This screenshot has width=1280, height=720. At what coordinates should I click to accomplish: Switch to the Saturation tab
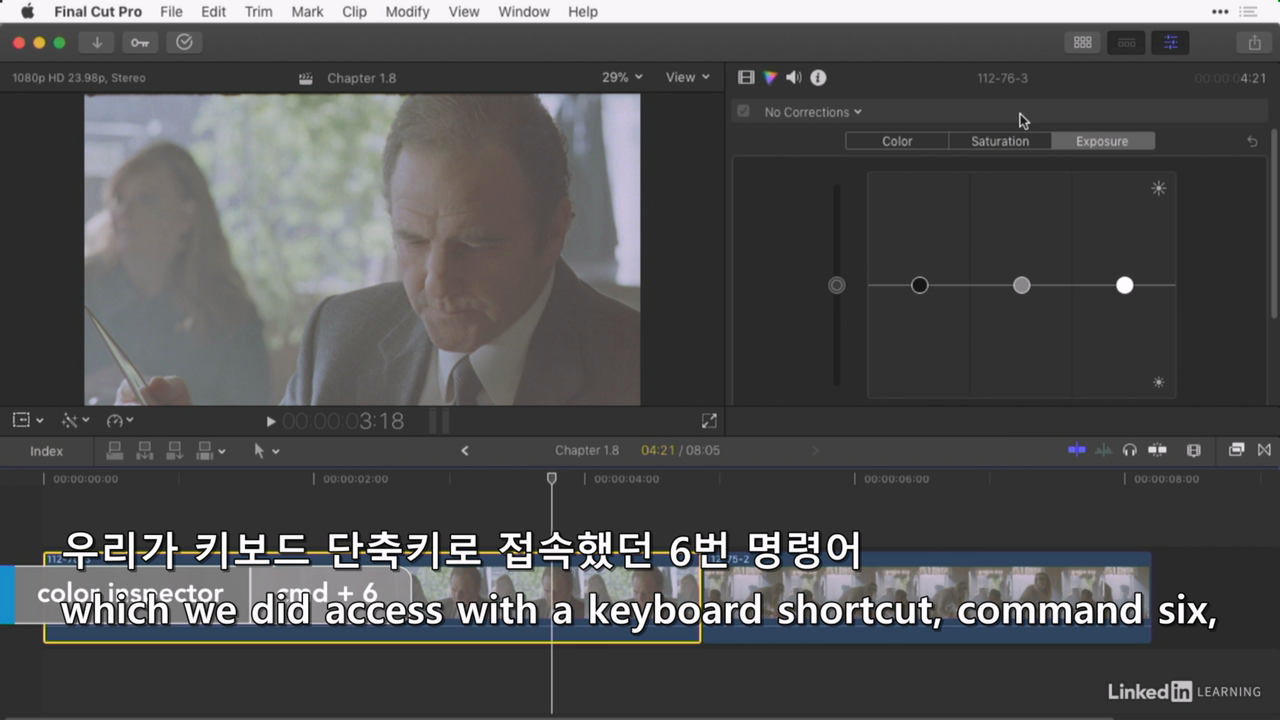tap(1000, 141)
